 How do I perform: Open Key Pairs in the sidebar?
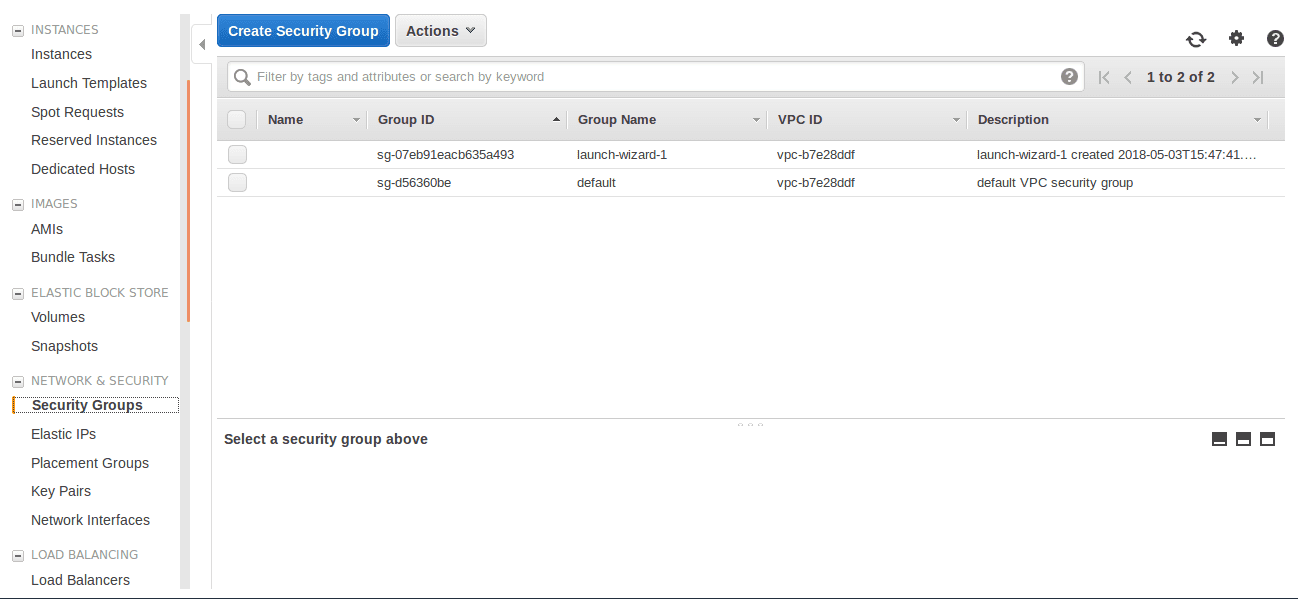(x=61, y=491)
